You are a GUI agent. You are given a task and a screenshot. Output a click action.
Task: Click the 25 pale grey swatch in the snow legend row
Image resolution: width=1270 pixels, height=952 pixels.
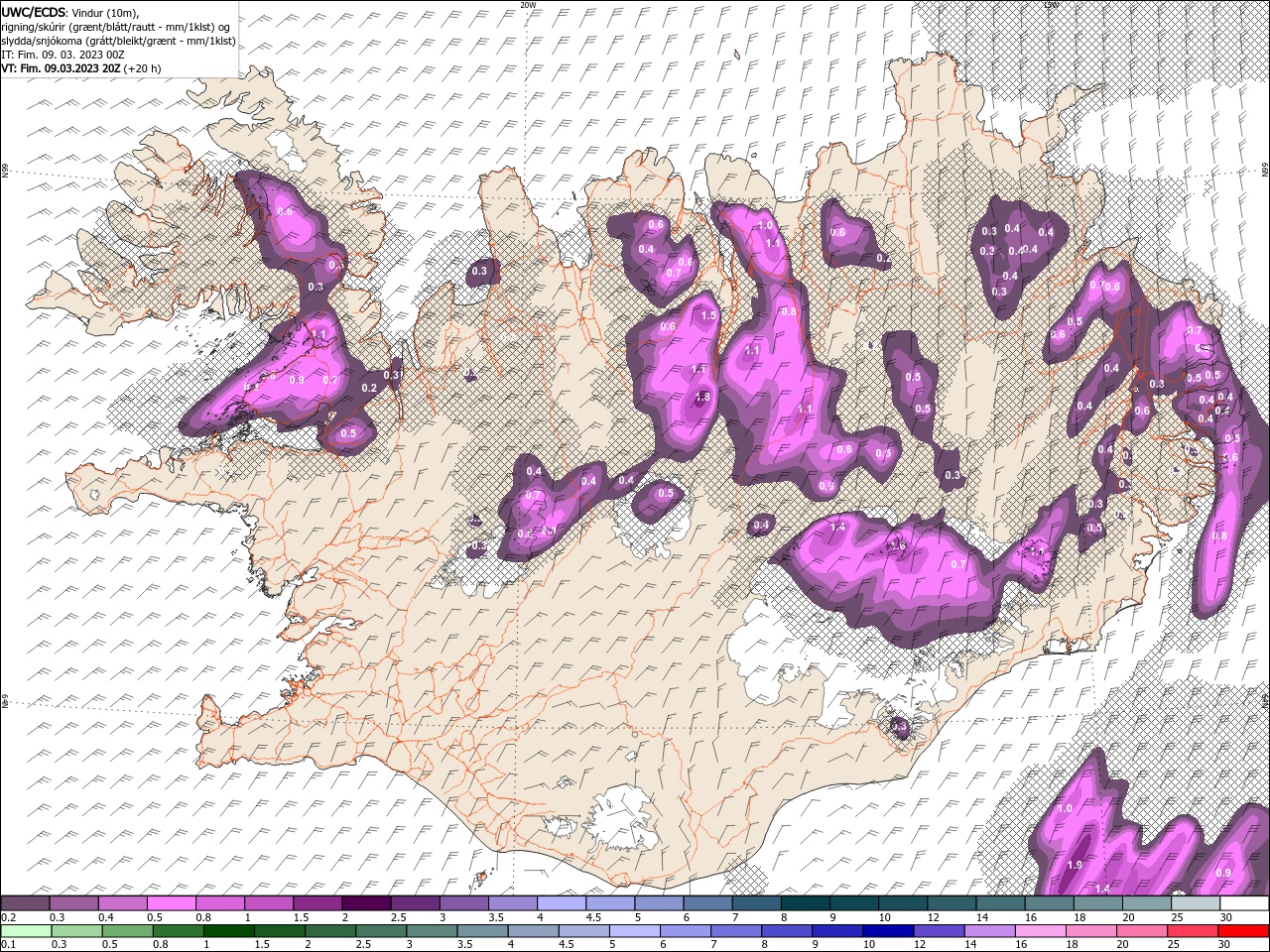coord(1196,903)
